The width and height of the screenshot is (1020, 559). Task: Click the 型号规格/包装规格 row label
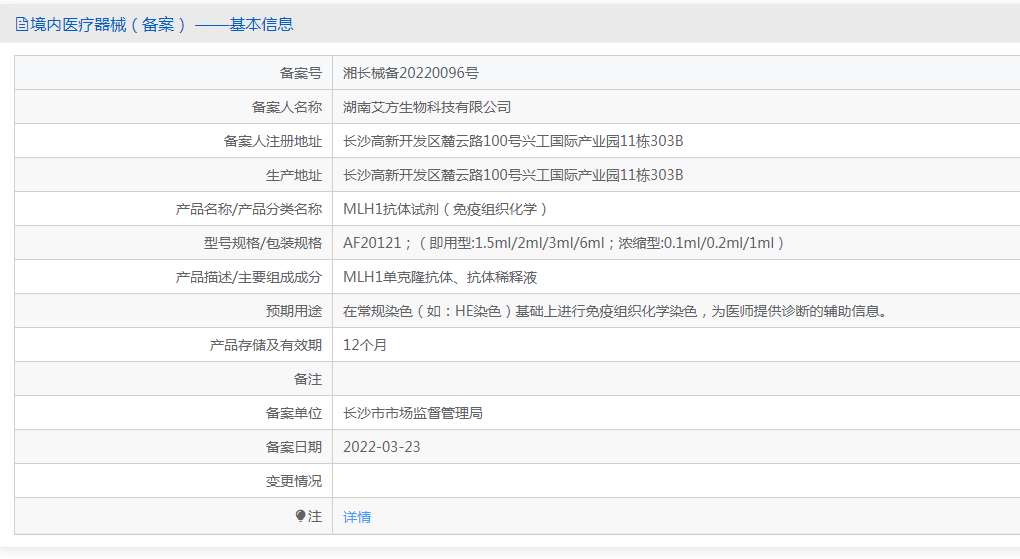point(263,243)
